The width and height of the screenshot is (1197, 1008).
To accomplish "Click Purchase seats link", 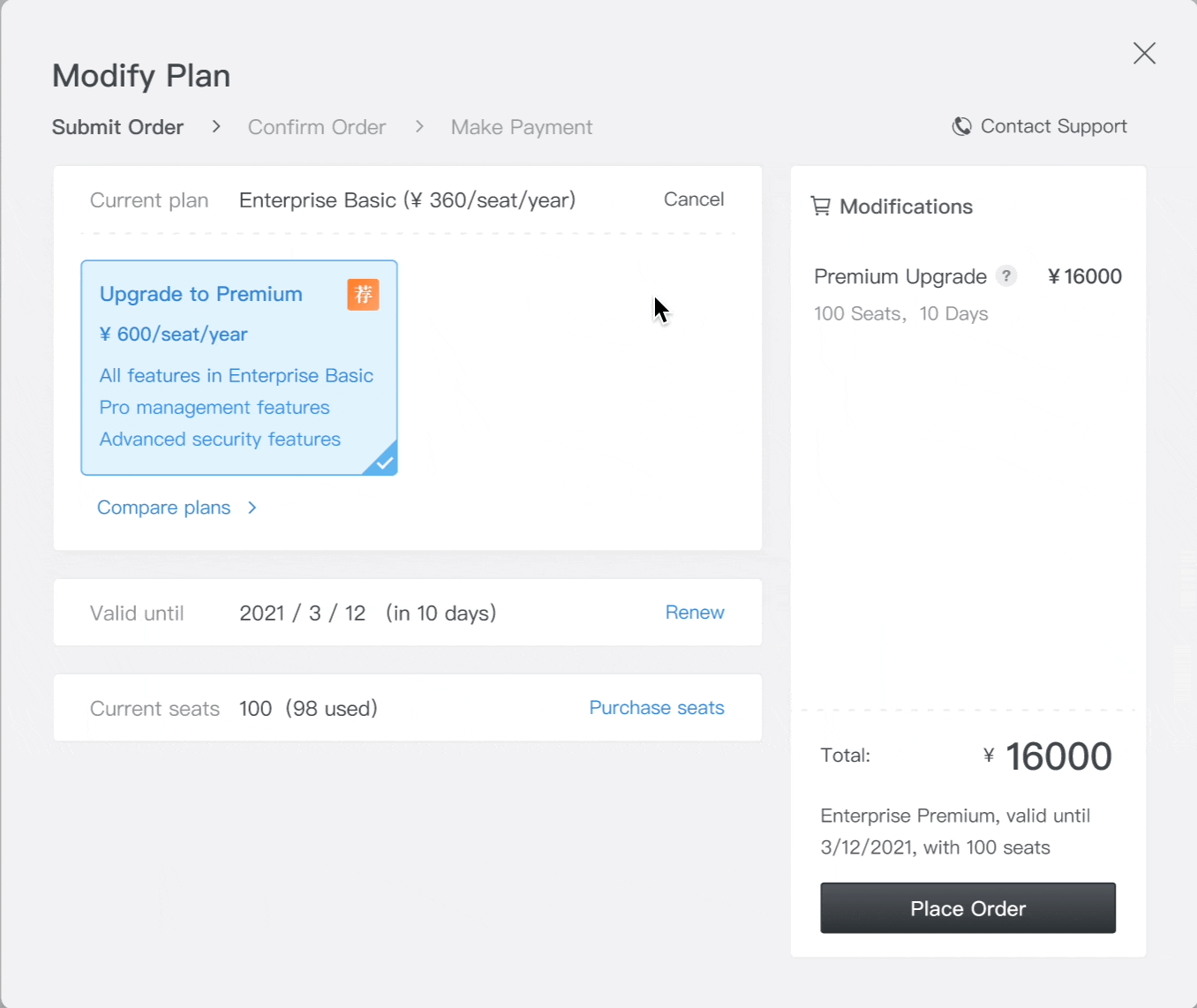I will click(x=657, y=708).
